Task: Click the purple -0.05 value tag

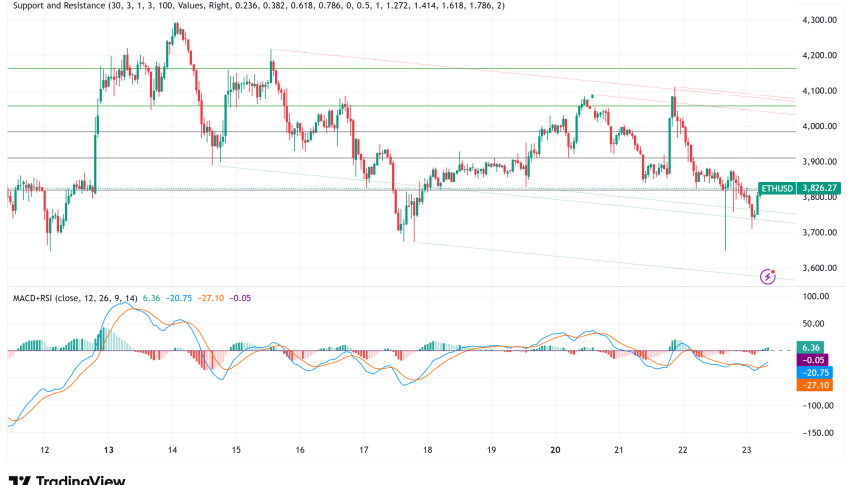Action: tap(811, 360)
